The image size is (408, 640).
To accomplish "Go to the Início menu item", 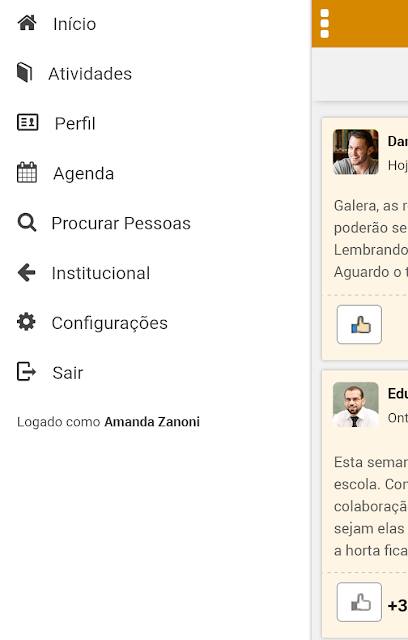I will point(75,24).
